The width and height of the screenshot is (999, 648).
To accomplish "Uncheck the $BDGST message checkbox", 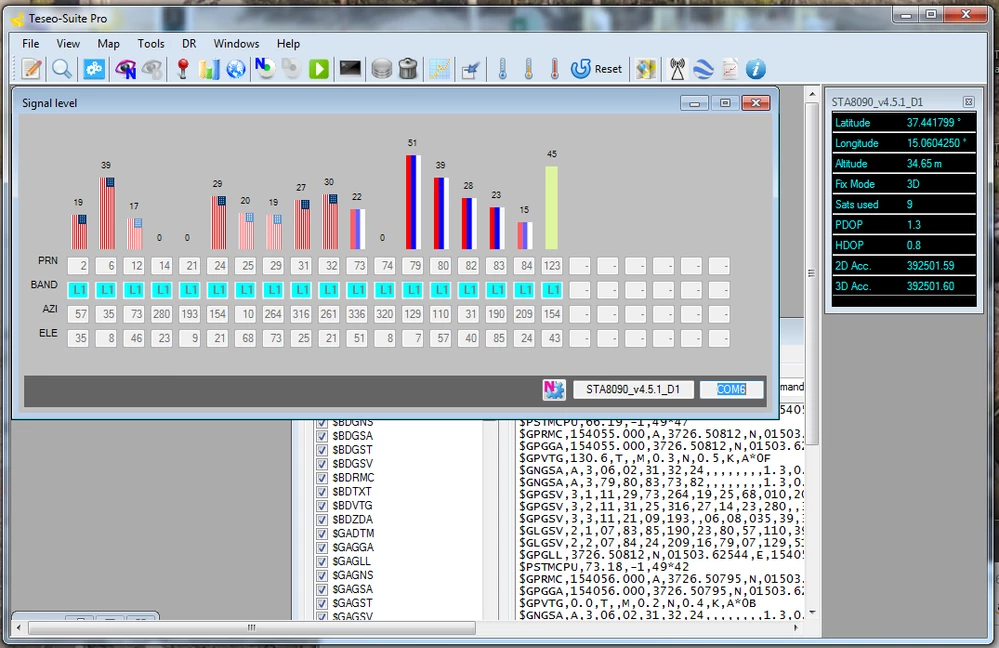I will (x=322, y=450).
